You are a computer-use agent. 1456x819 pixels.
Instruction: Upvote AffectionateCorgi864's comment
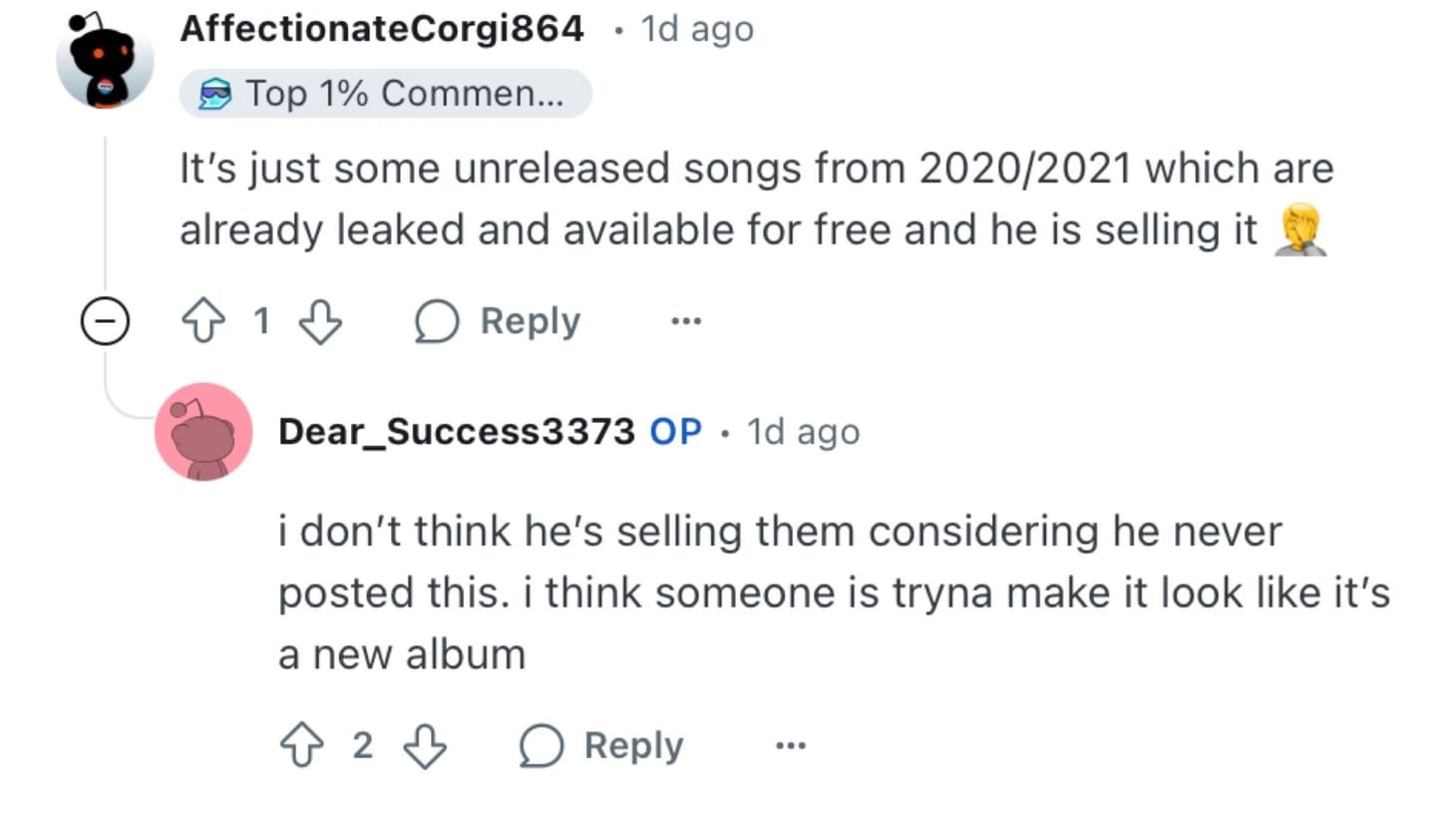pos(203,321)
